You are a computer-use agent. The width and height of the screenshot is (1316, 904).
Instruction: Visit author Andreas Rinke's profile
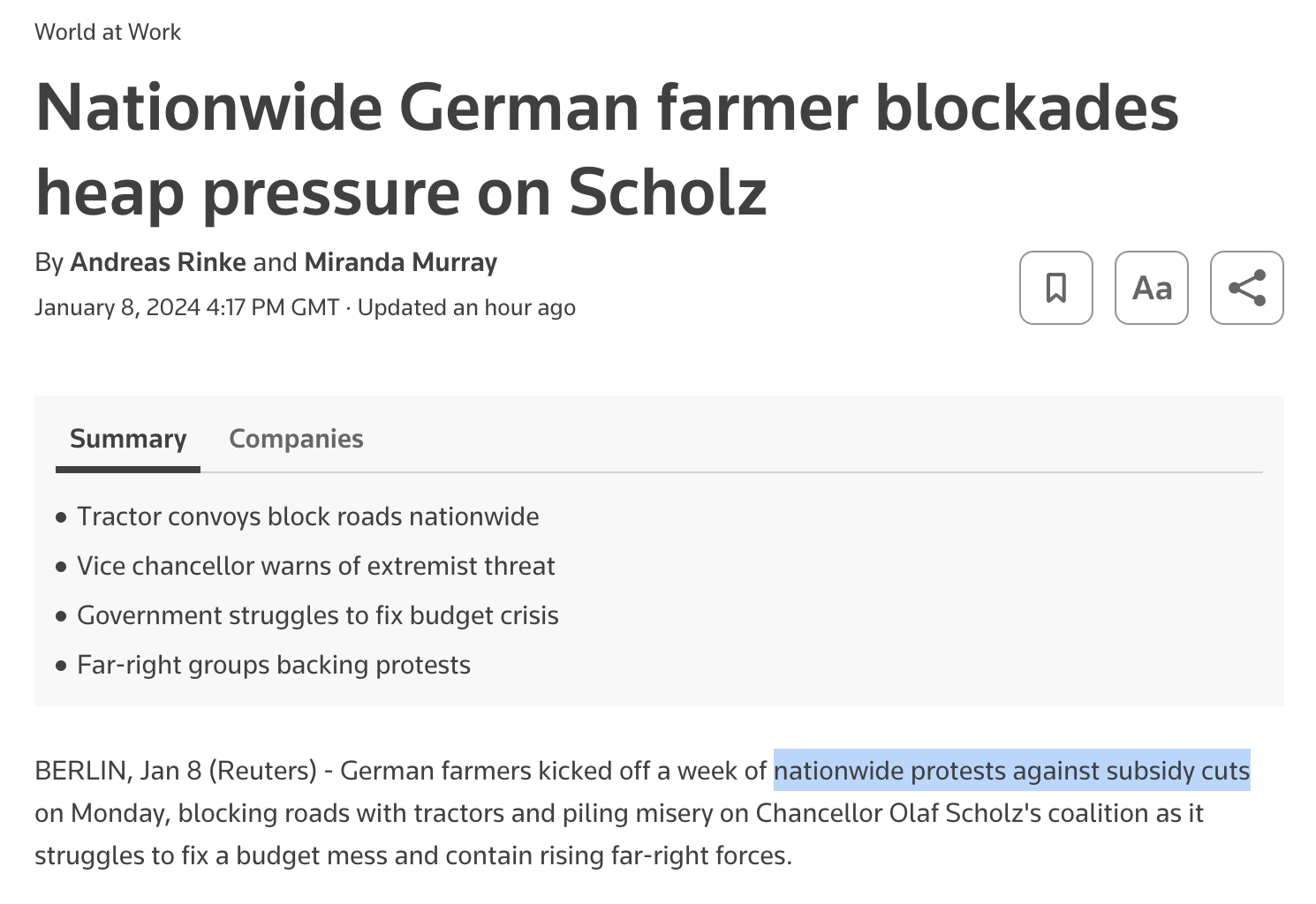(158, 262)
